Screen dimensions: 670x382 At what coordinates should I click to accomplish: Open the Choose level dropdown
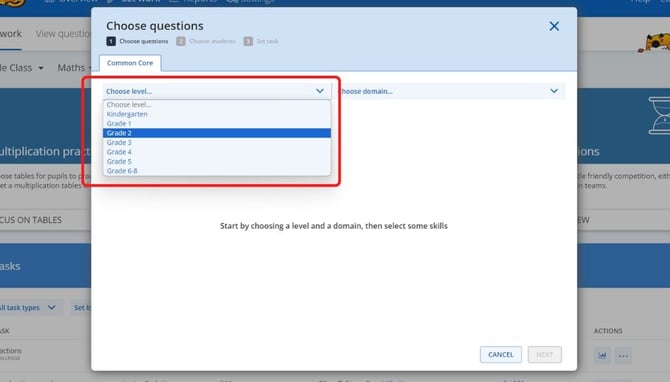point(217,91)
